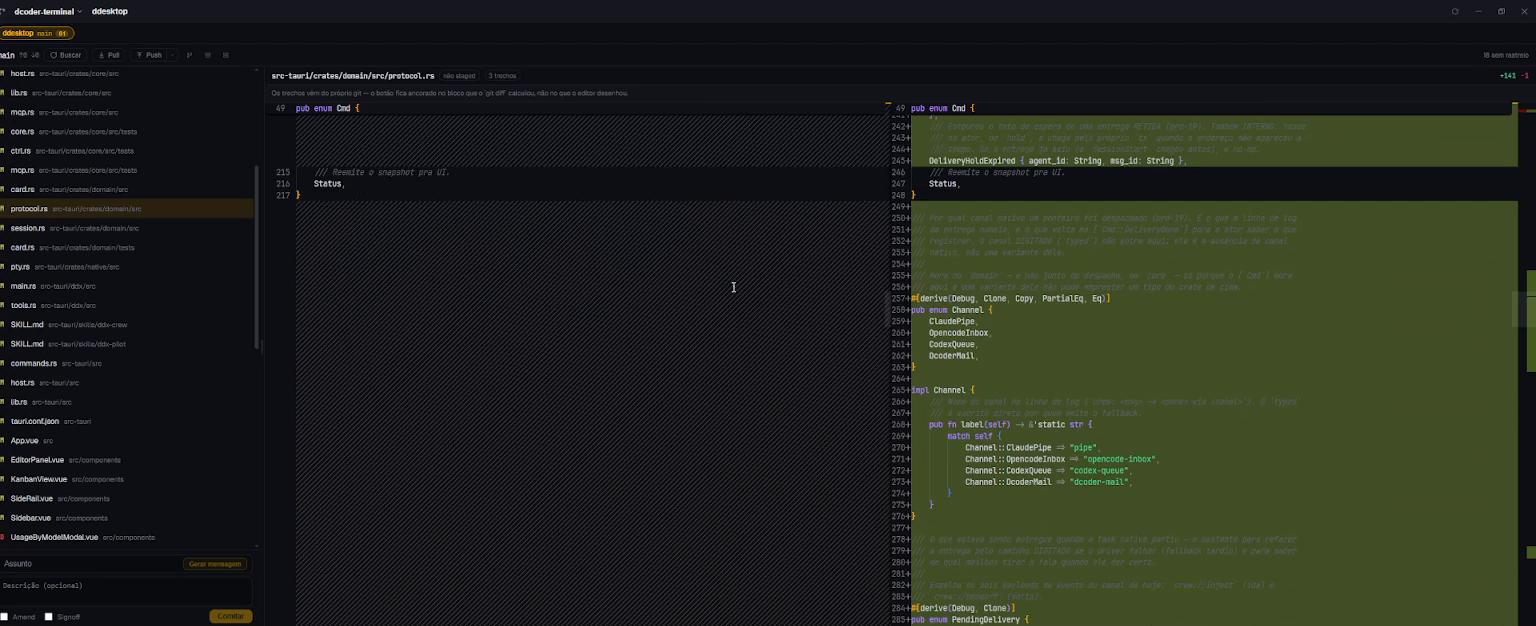Image resolution: width=1536 pixels, height=626 pixels.
Task: Click the down arrow at the file list bottom
Action: pyautogui.click(x=258, y=546)
